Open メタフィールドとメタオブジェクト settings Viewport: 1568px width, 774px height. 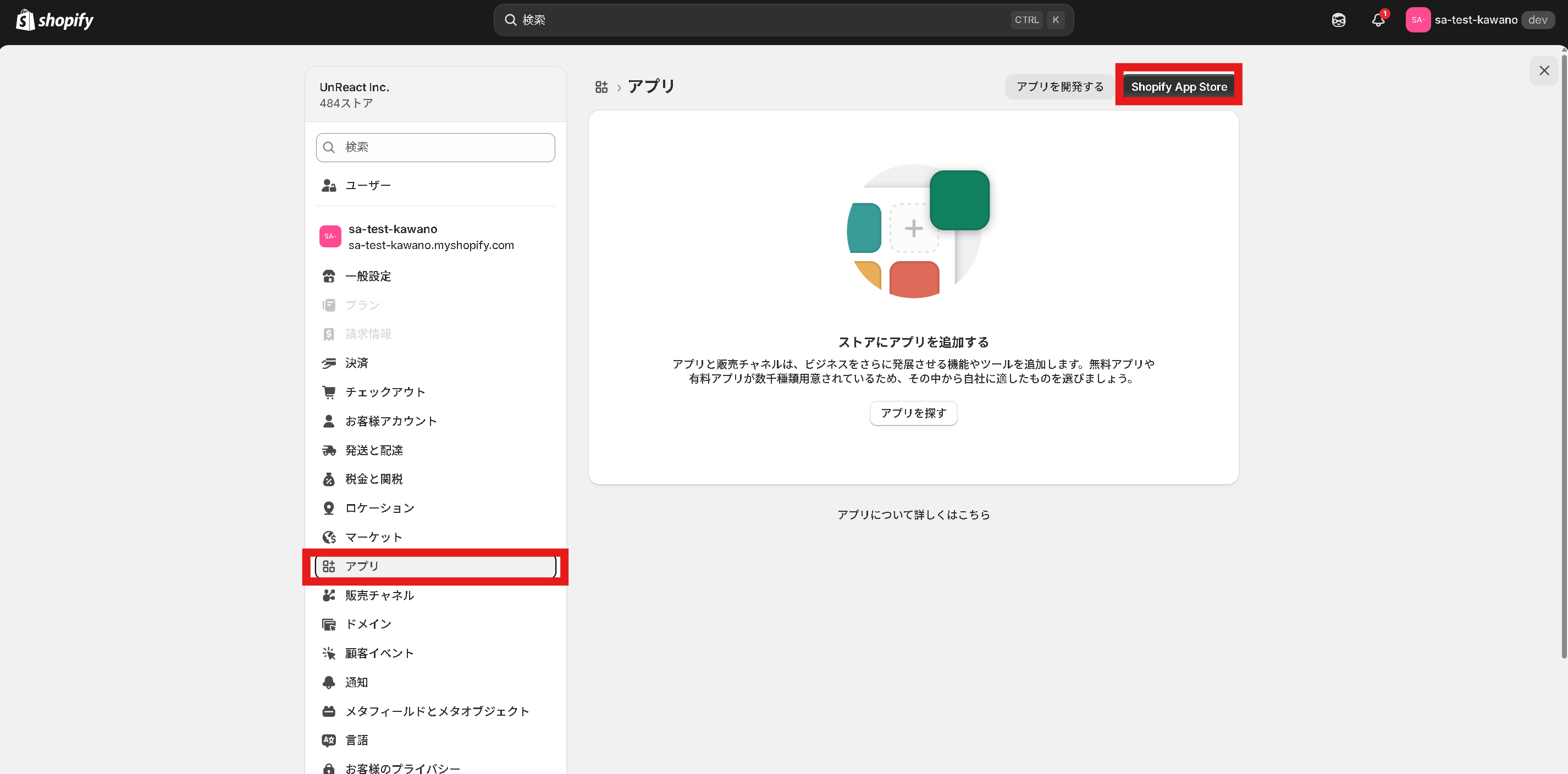coord(435,711)
